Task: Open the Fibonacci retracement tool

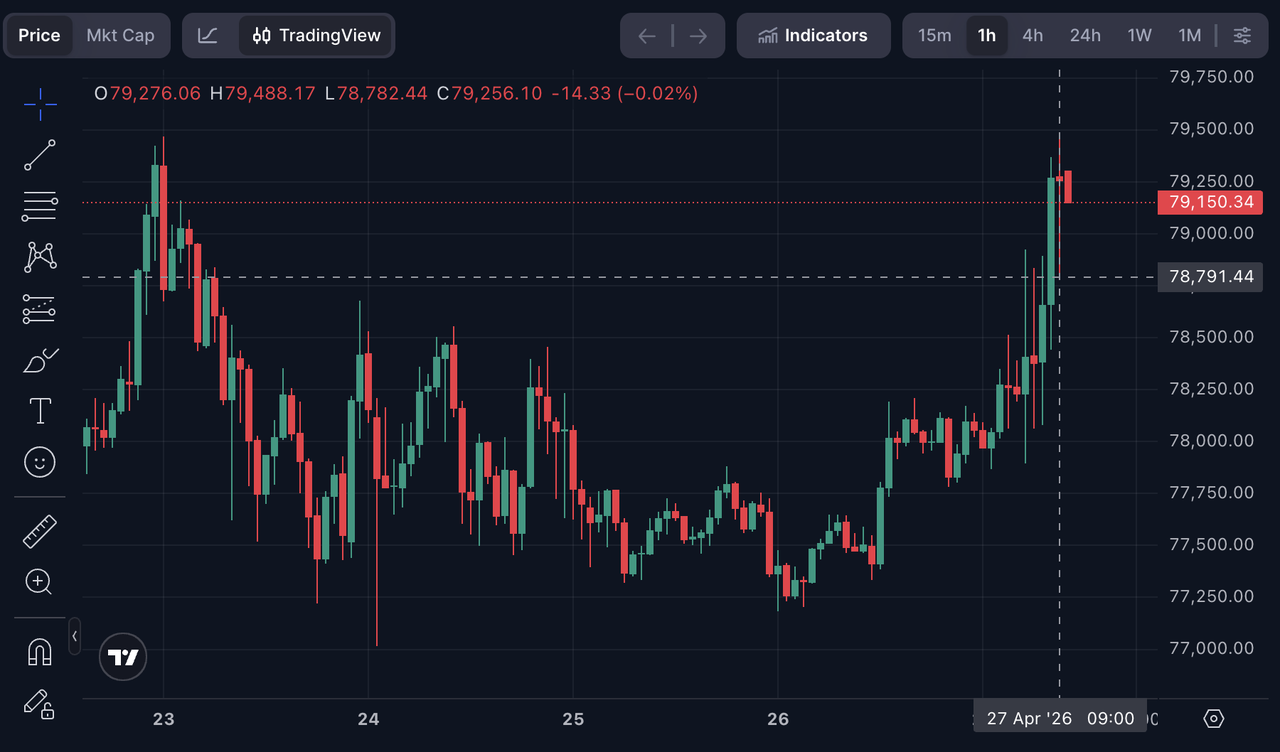Action: pyautogui.click(x=40, y=206)
